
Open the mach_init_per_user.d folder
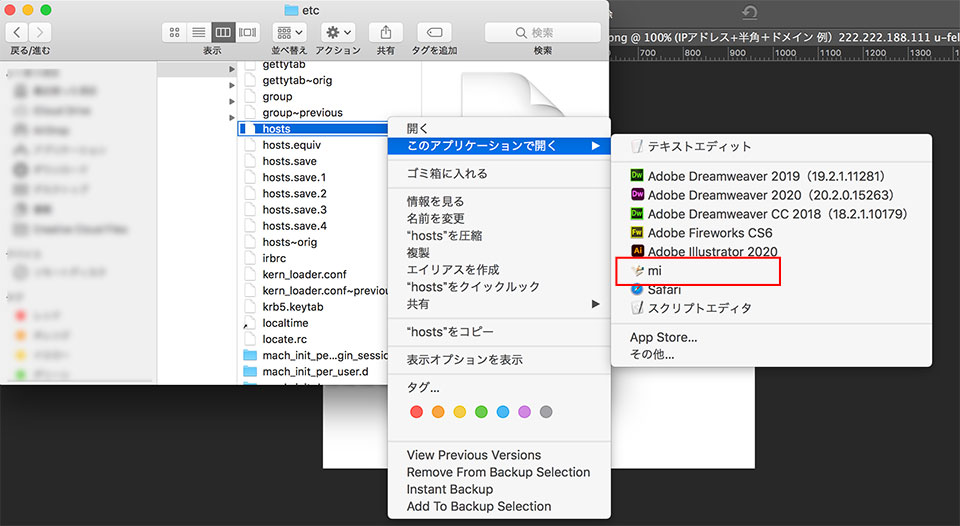313,372
